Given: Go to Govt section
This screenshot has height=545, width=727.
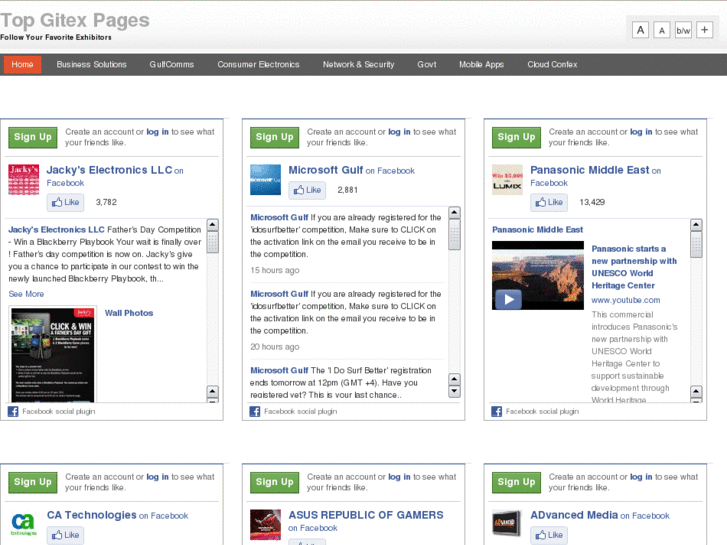Looking at the screenshot, I should 427,64.
